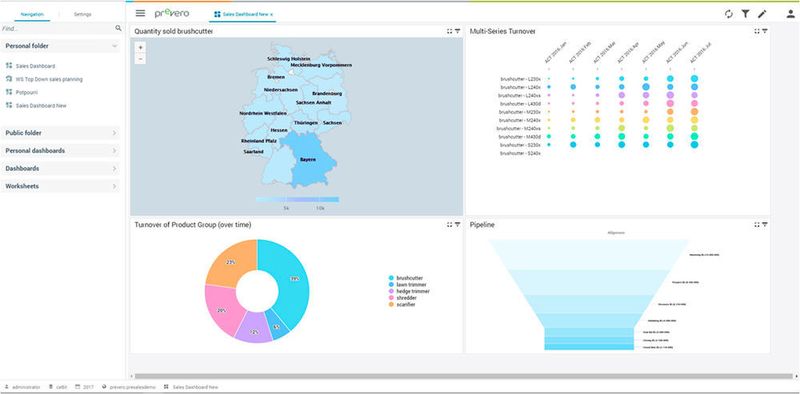Click the edit pencil icon

tap(762, 14)
